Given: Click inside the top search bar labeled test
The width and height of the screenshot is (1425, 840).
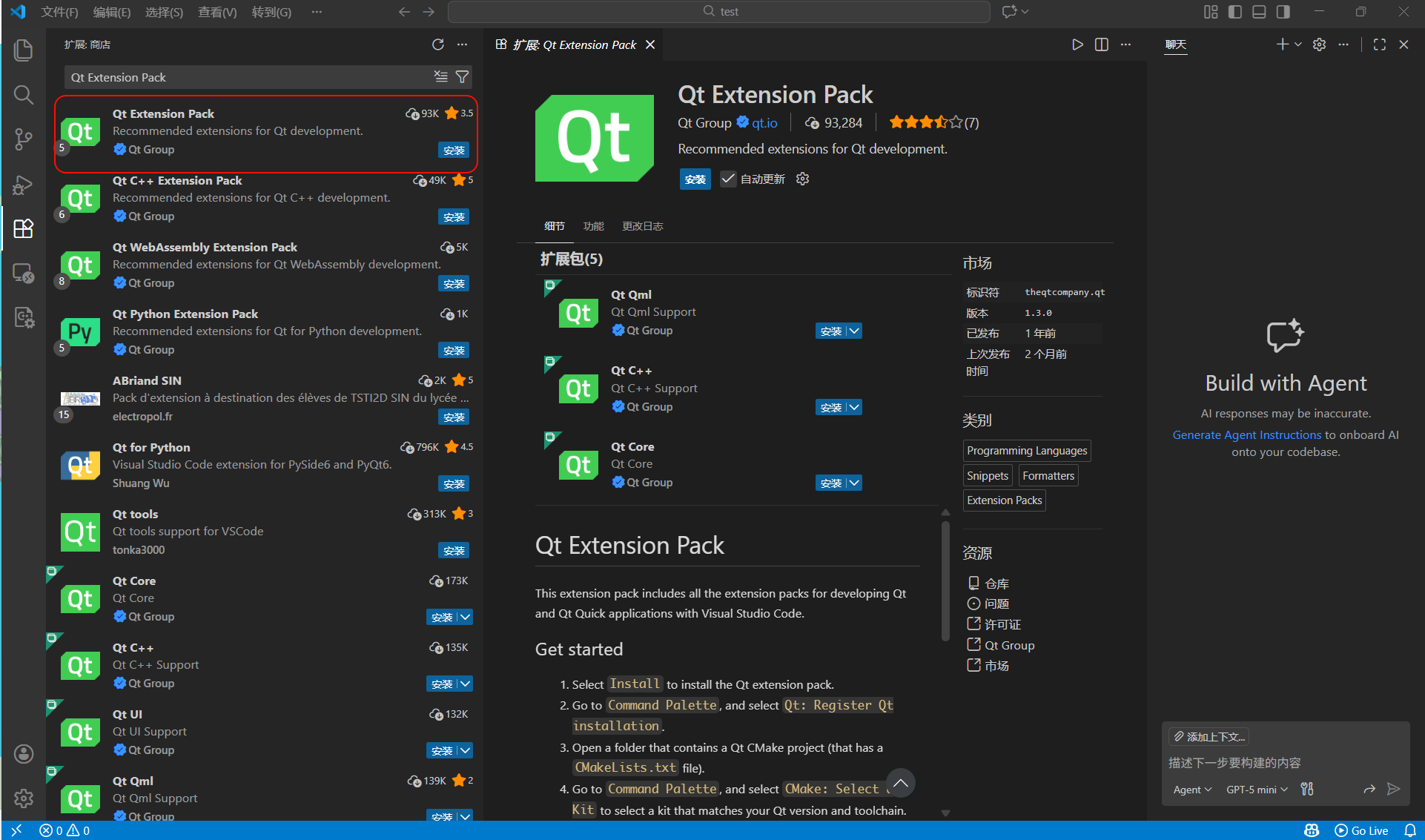Looking at the screenshot, I should pos(718,11).
